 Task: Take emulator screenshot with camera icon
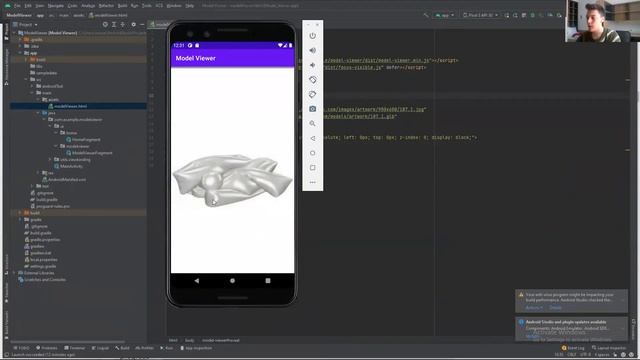[x=312, y=109]
